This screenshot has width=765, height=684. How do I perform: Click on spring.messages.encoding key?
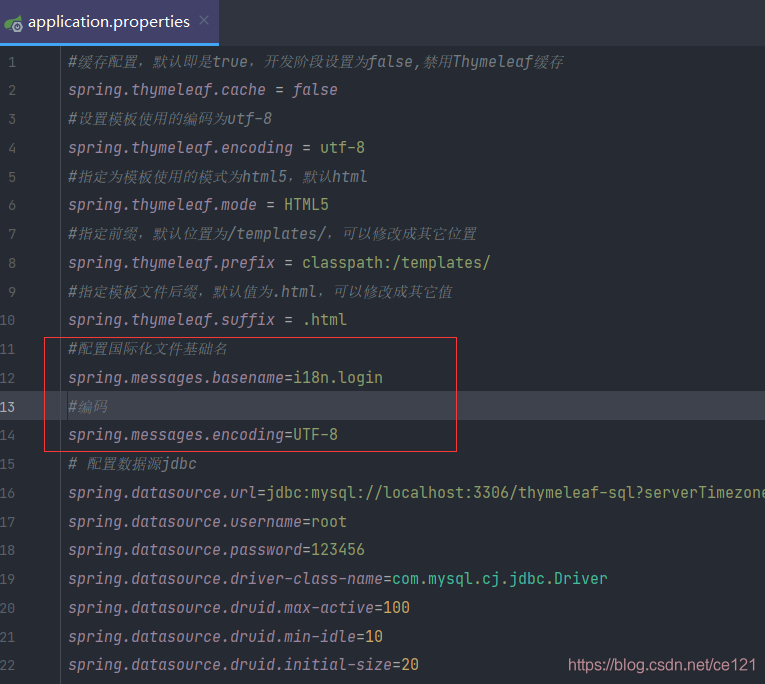point(176,435)
